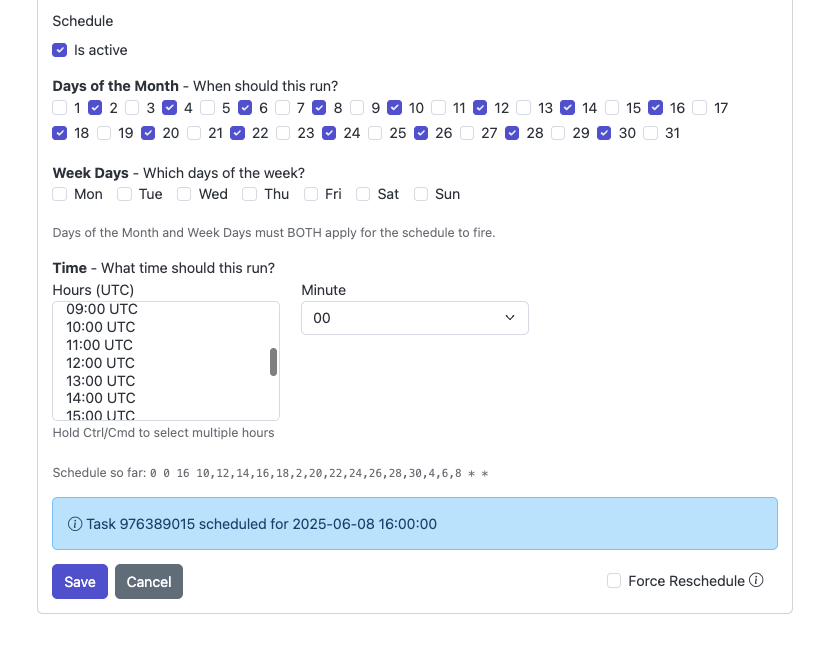Check day 19 of the month
Image resolution: width=835 pixels, height=652 pixels.
pyautogui.click(x=104, y=133)
